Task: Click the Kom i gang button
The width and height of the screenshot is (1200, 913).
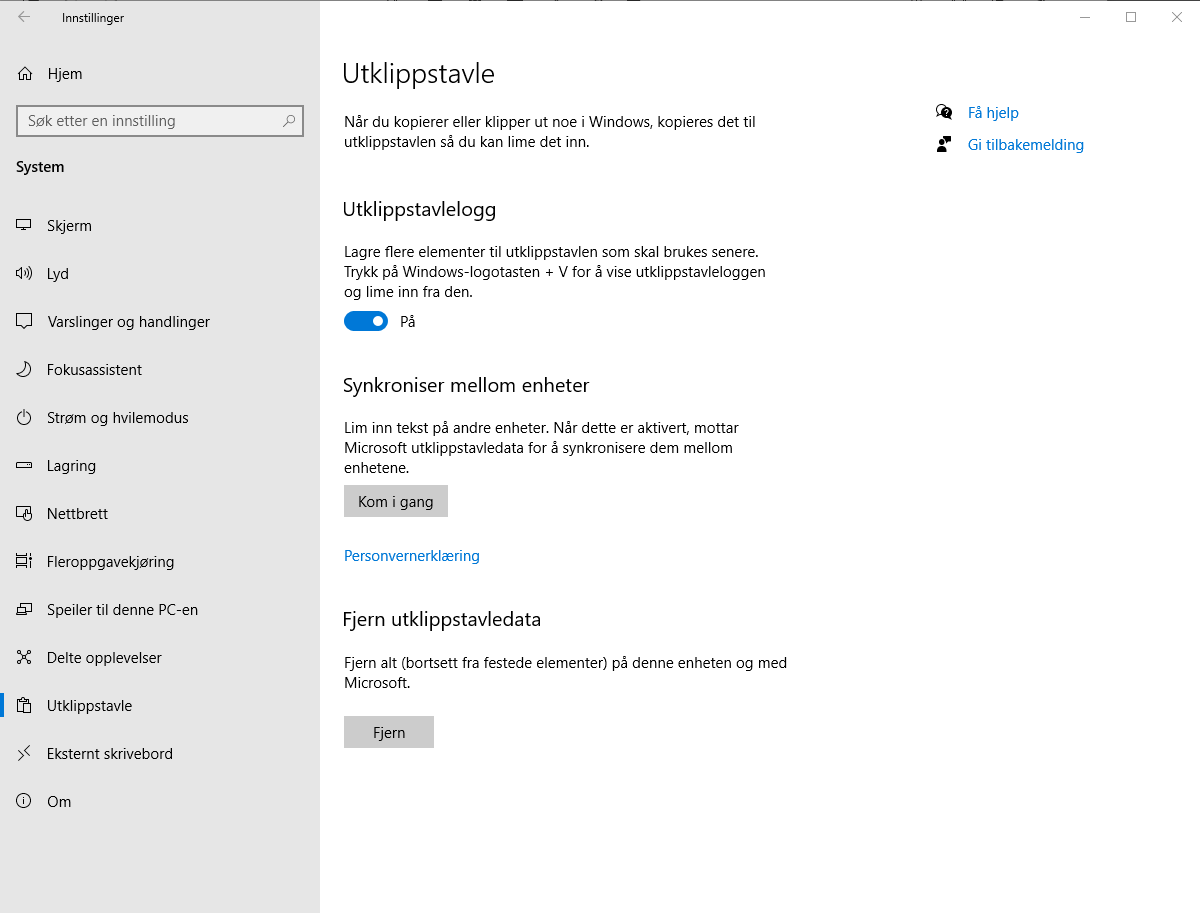Action: [x=395, y=501]
